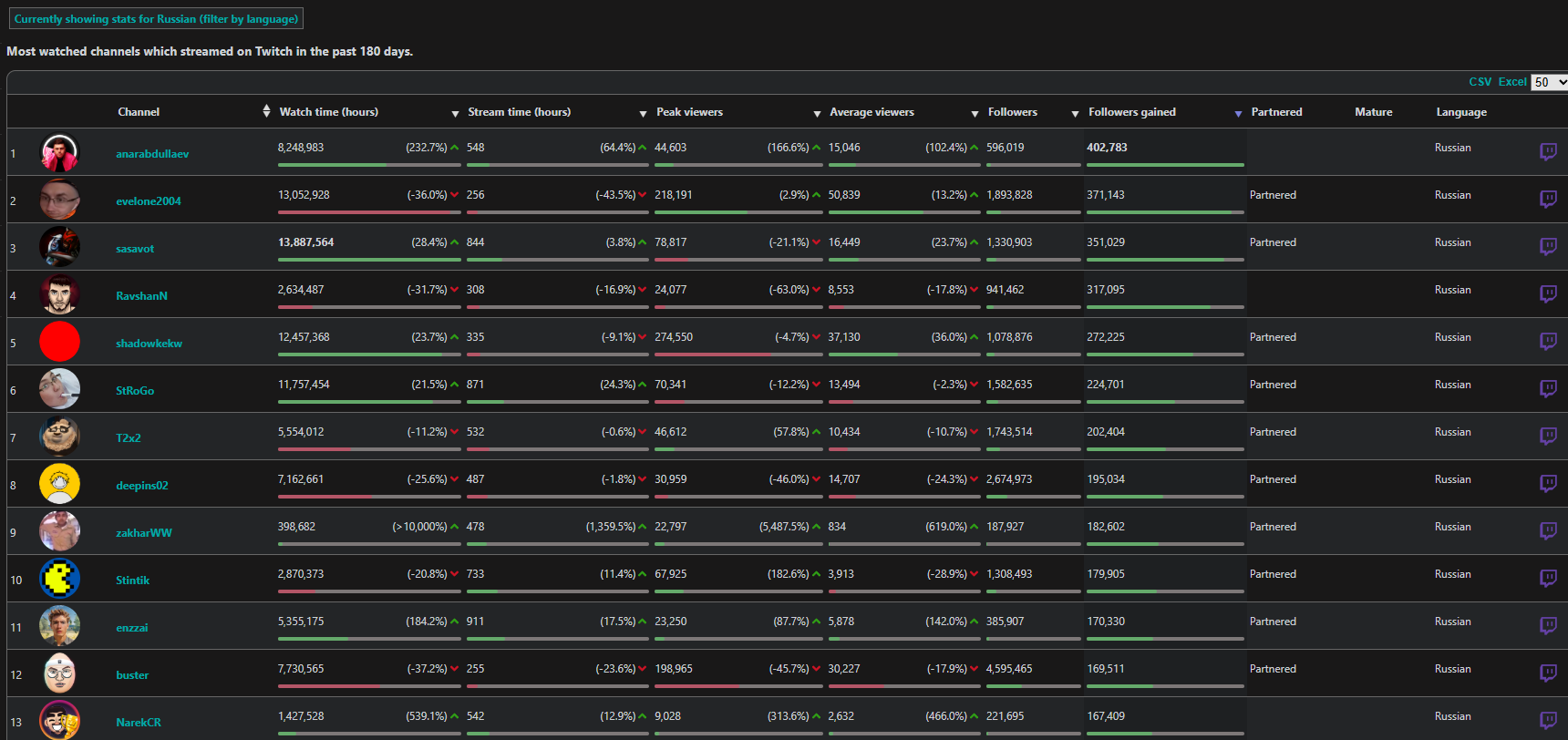Viewport: 1568px width, 740px height.
Task: Open Twitch icon in shadowkekw row
Action: click(1548, 341)
